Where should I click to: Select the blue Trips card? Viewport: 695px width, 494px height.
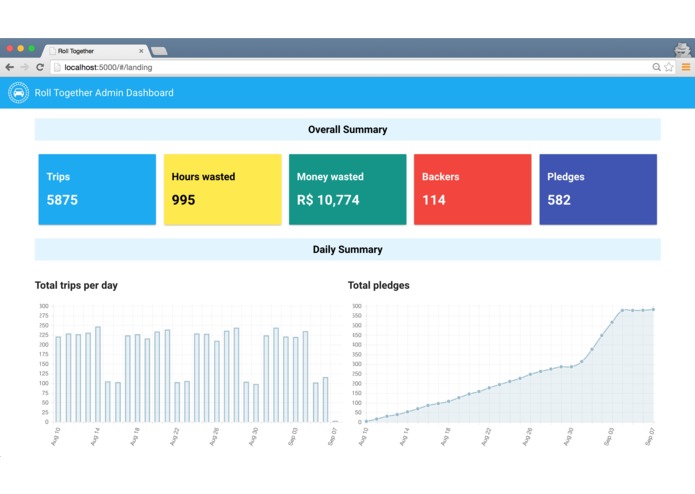(x=97, y=189)
